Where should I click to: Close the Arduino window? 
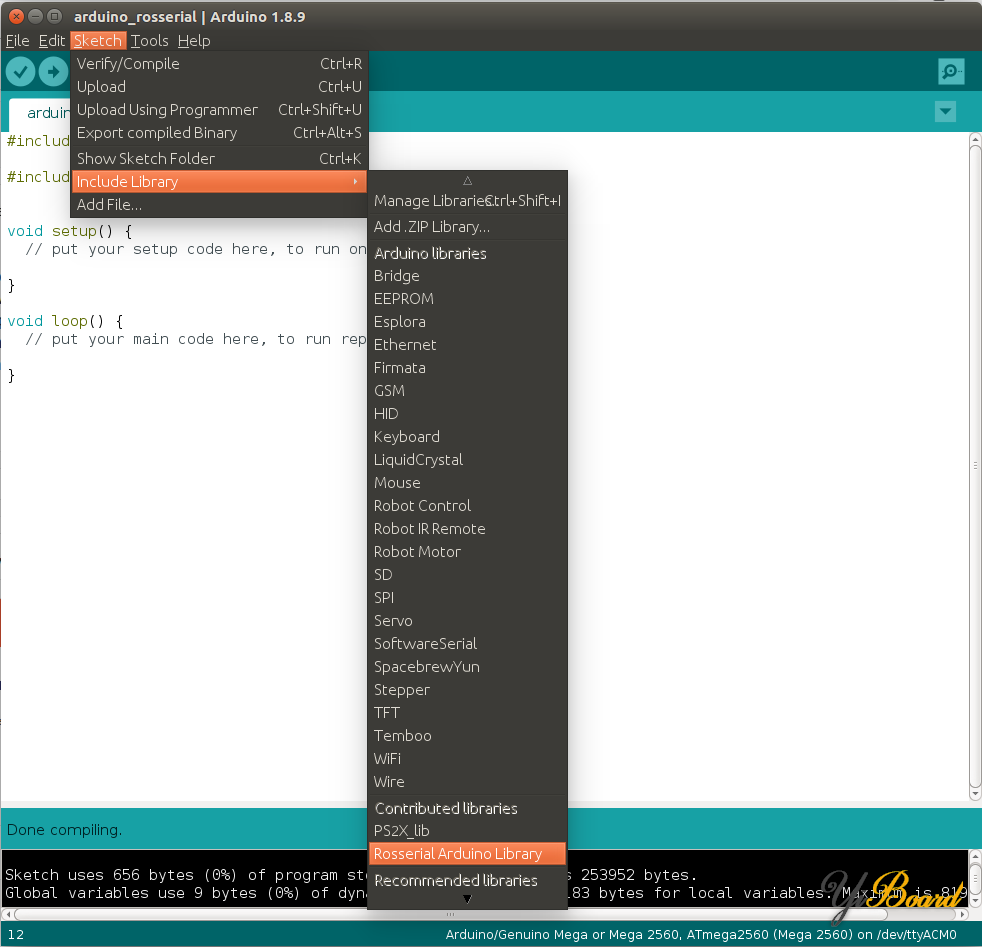(x=17, y=16)
